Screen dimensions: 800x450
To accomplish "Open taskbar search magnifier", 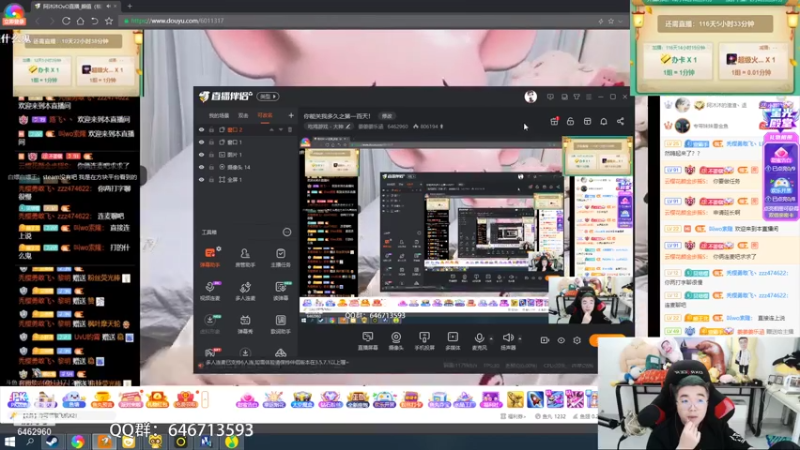I will (x=30, y=442).
